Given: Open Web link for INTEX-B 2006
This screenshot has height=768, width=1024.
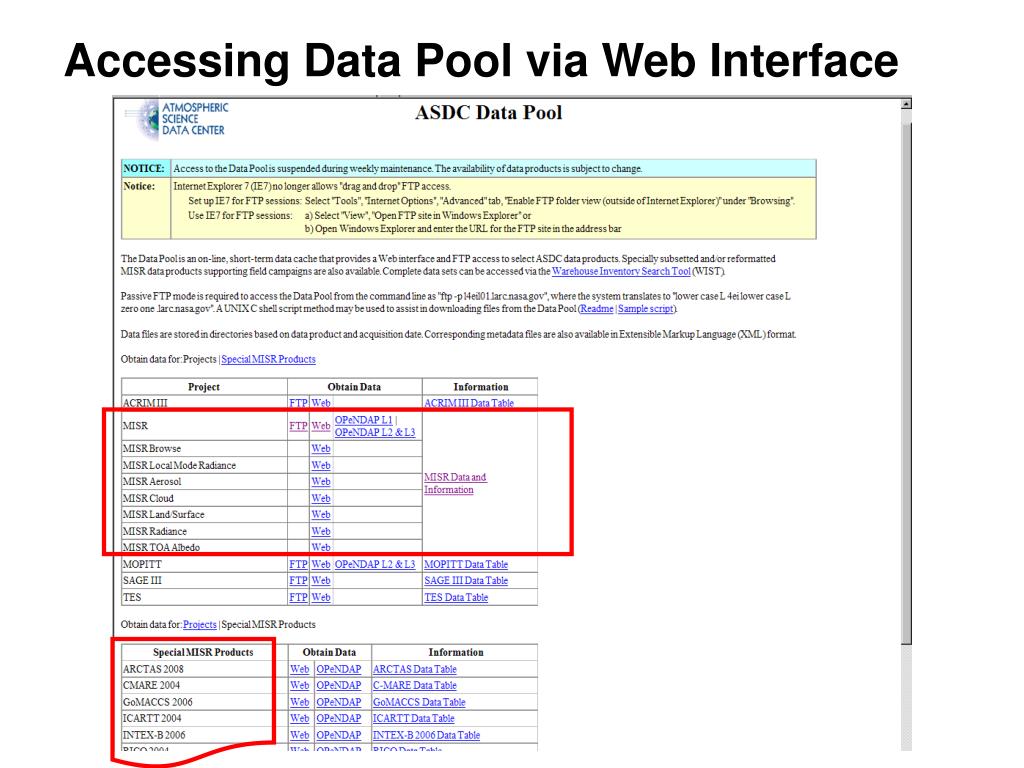Looking at the screenshot, I should [x=300, y=735].
